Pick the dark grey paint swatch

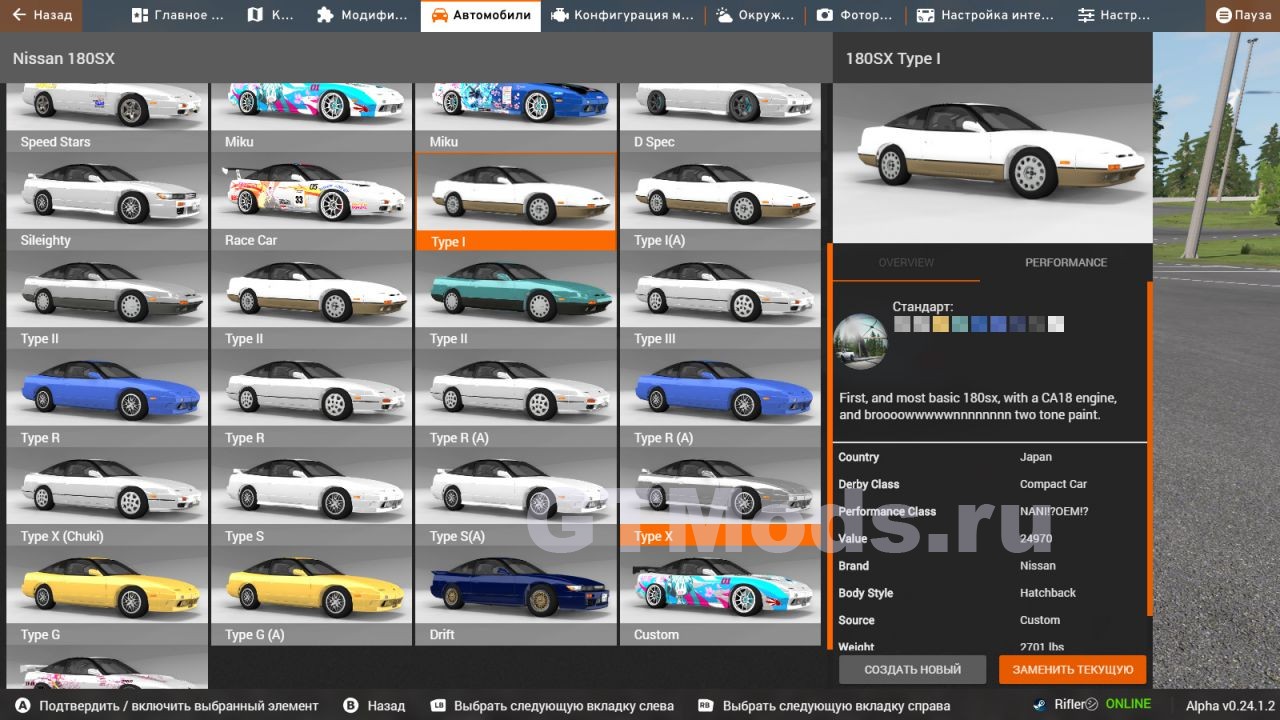tap(1037, 324)
